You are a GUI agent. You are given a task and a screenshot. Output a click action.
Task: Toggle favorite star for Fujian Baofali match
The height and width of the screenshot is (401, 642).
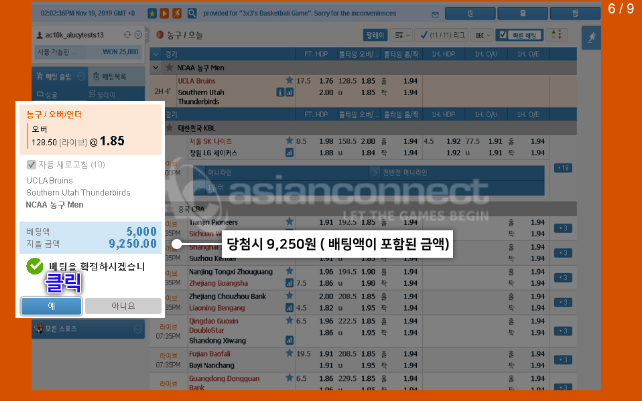point(289,353)
